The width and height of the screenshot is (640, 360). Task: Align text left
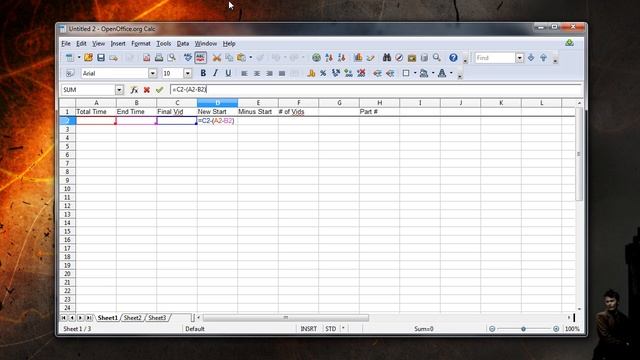click(244, 73)
